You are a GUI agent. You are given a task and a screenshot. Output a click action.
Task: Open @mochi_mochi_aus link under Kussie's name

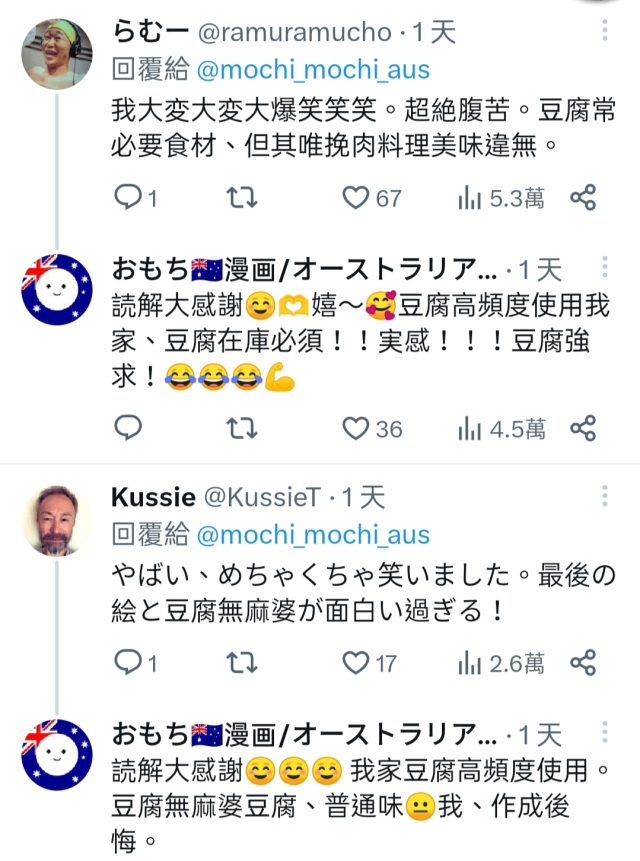(x=313, y=534)
